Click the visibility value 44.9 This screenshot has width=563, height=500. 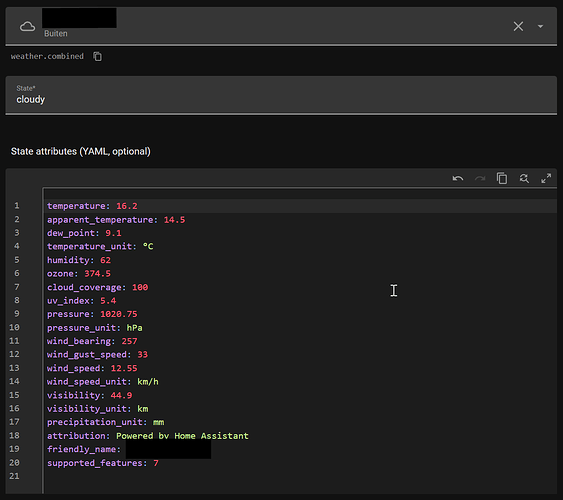coord(121,396)
